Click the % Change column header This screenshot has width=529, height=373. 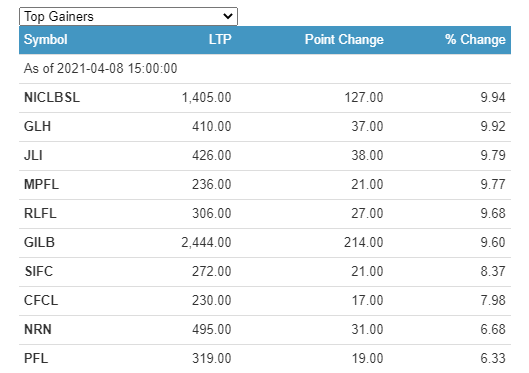[475, 39]
